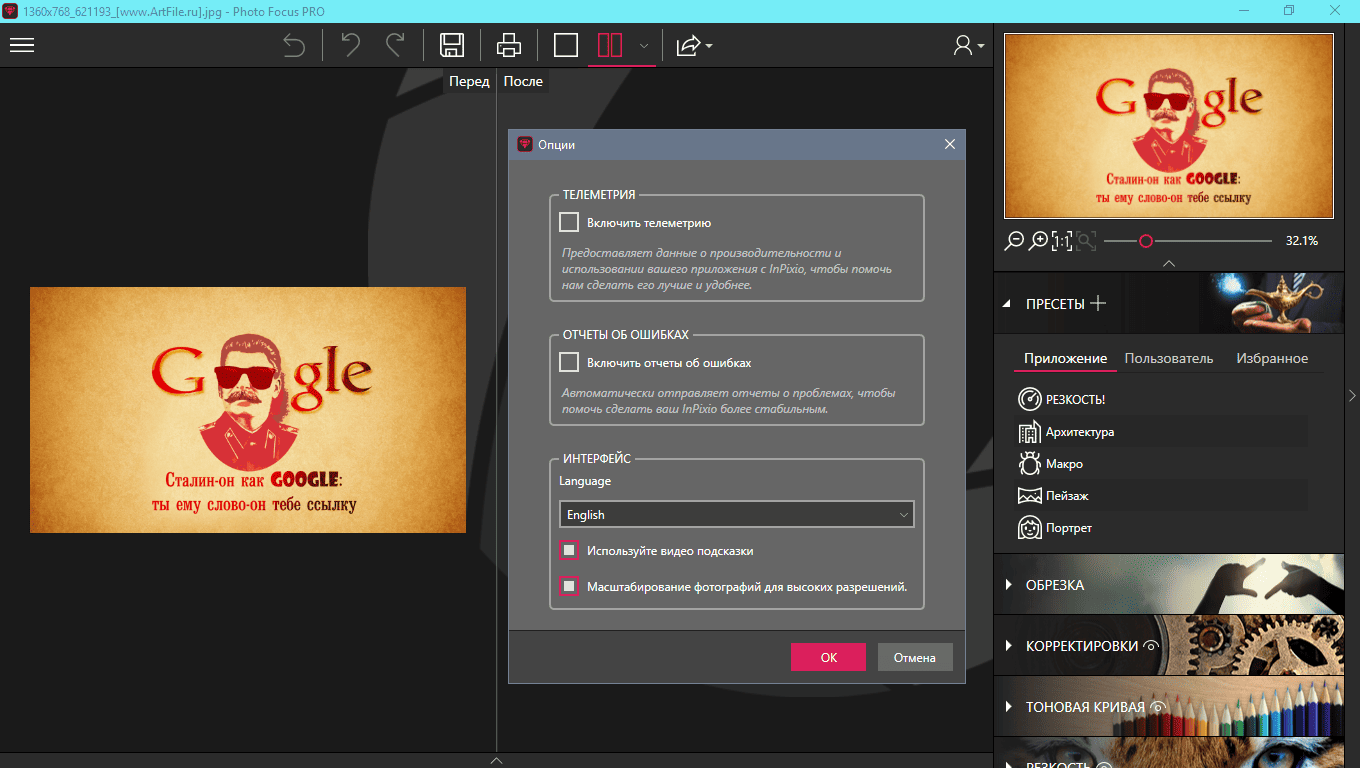Viewport: 1360px width, 768px height.
Task: Click the fit-to-screen zoom icon
Action: pos(1086,241)
